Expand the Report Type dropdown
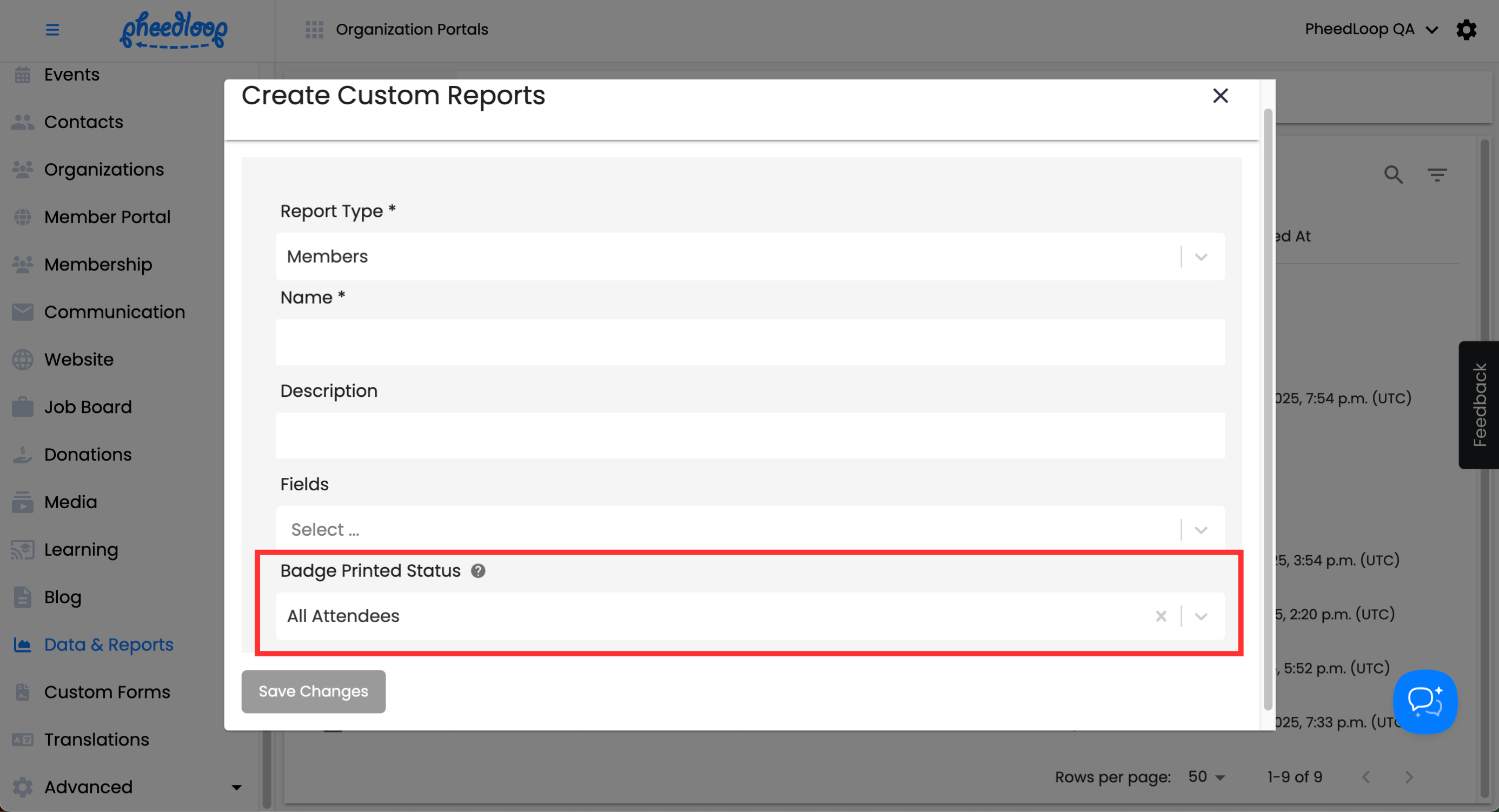 (1200, 256)
